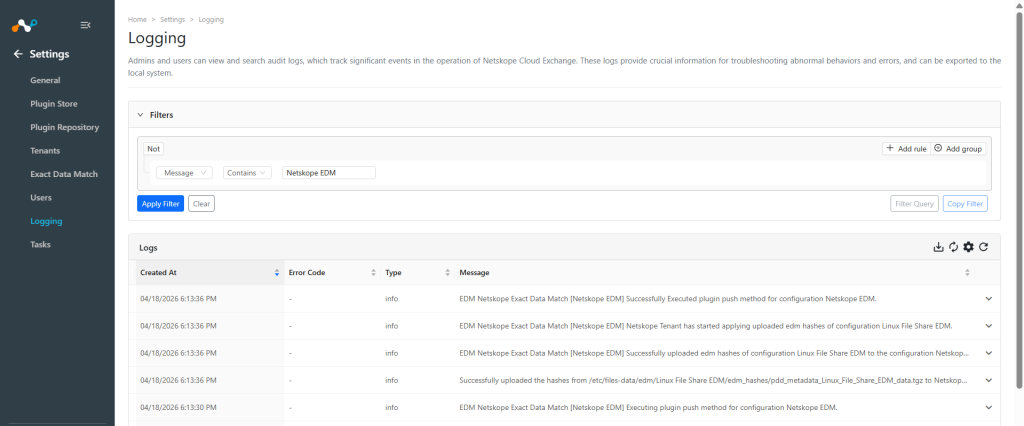Image resolution: width=1024 pixels, height=426 pixels.
Task: Collapse the sidebar menu icon
Action: point(85,25)
